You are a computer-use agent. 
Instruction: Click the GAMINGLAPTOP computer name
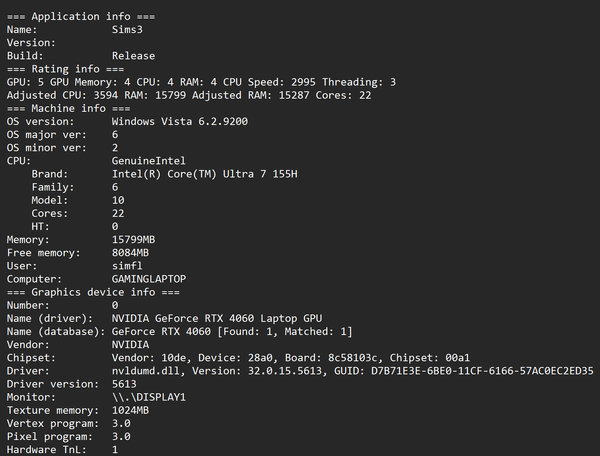click(149, 279)
